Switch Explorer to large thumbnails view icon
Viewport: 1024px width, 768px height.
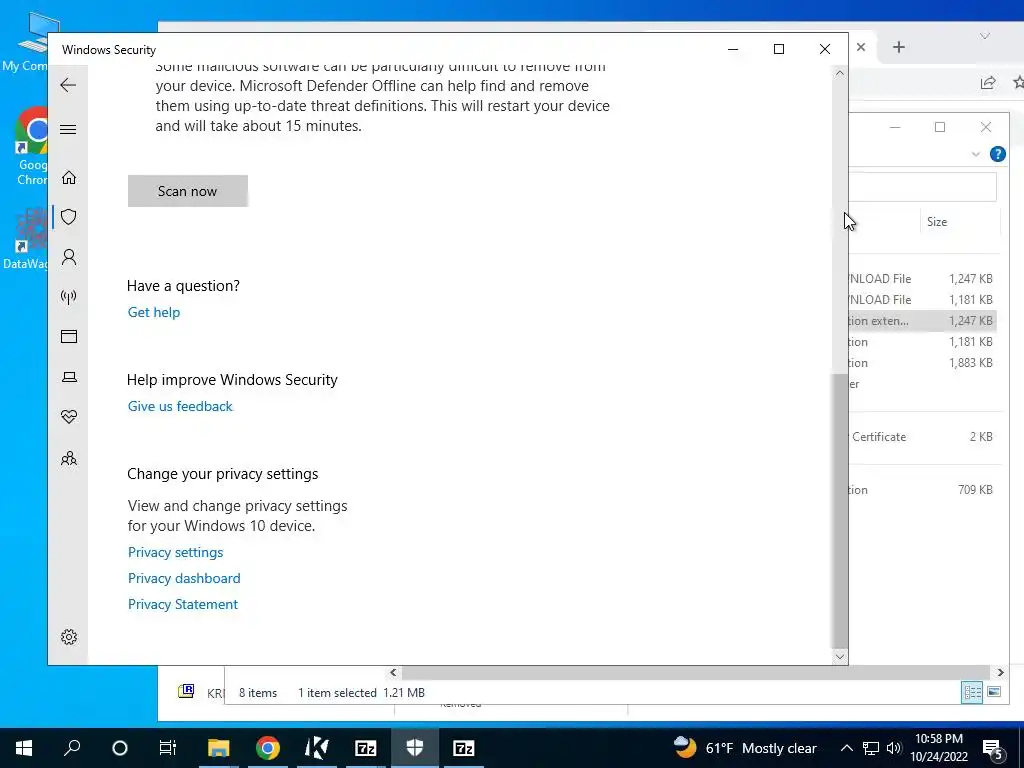[x=994, y=692]
